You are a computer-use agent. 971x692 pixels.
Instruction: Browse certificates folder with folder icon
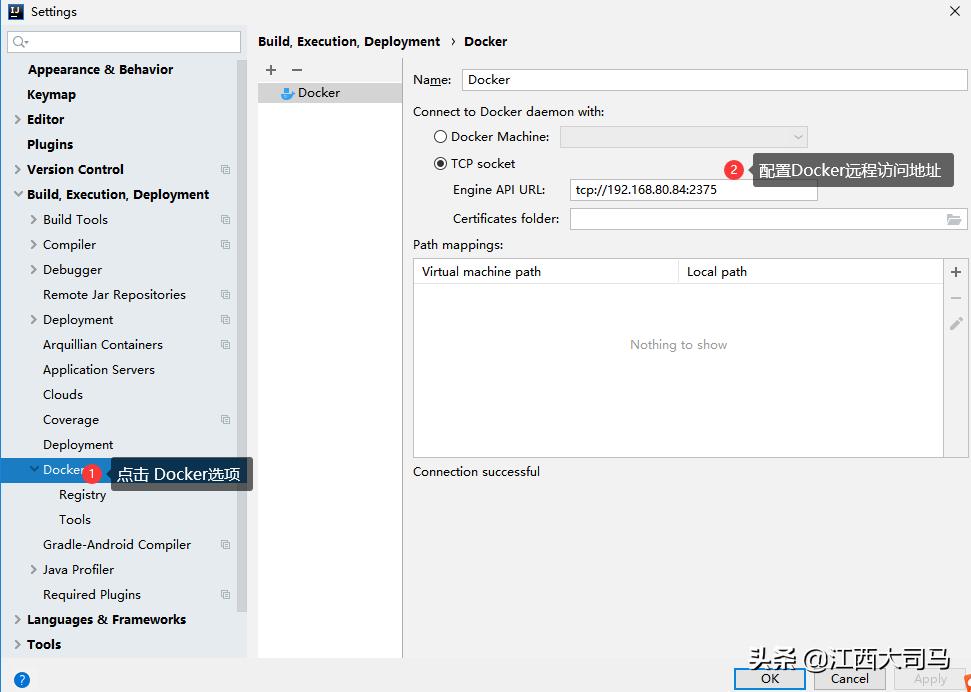point(954,219)
